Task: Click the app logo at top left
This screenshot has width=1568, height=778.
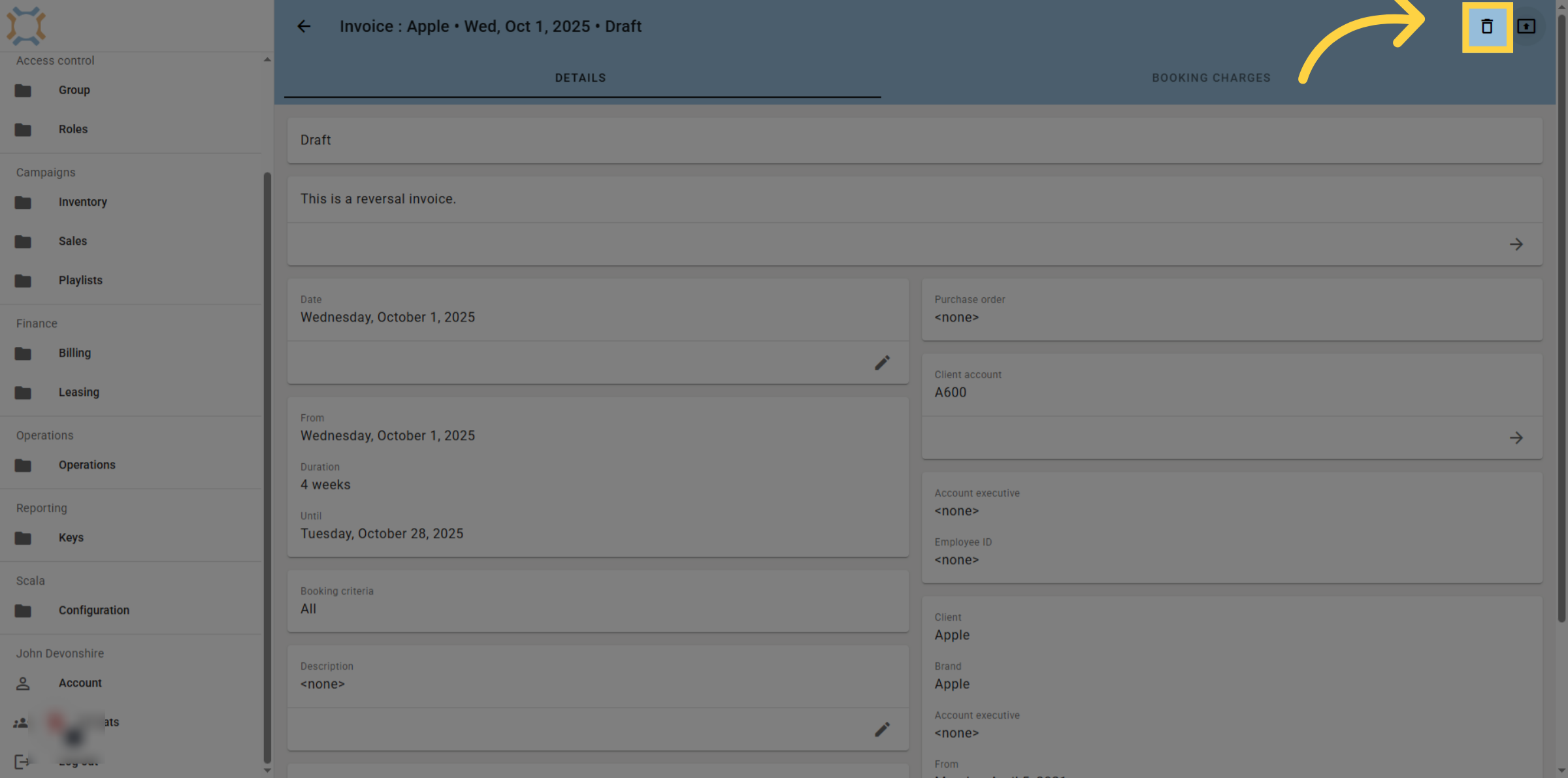Action: [x=26, y=25]
